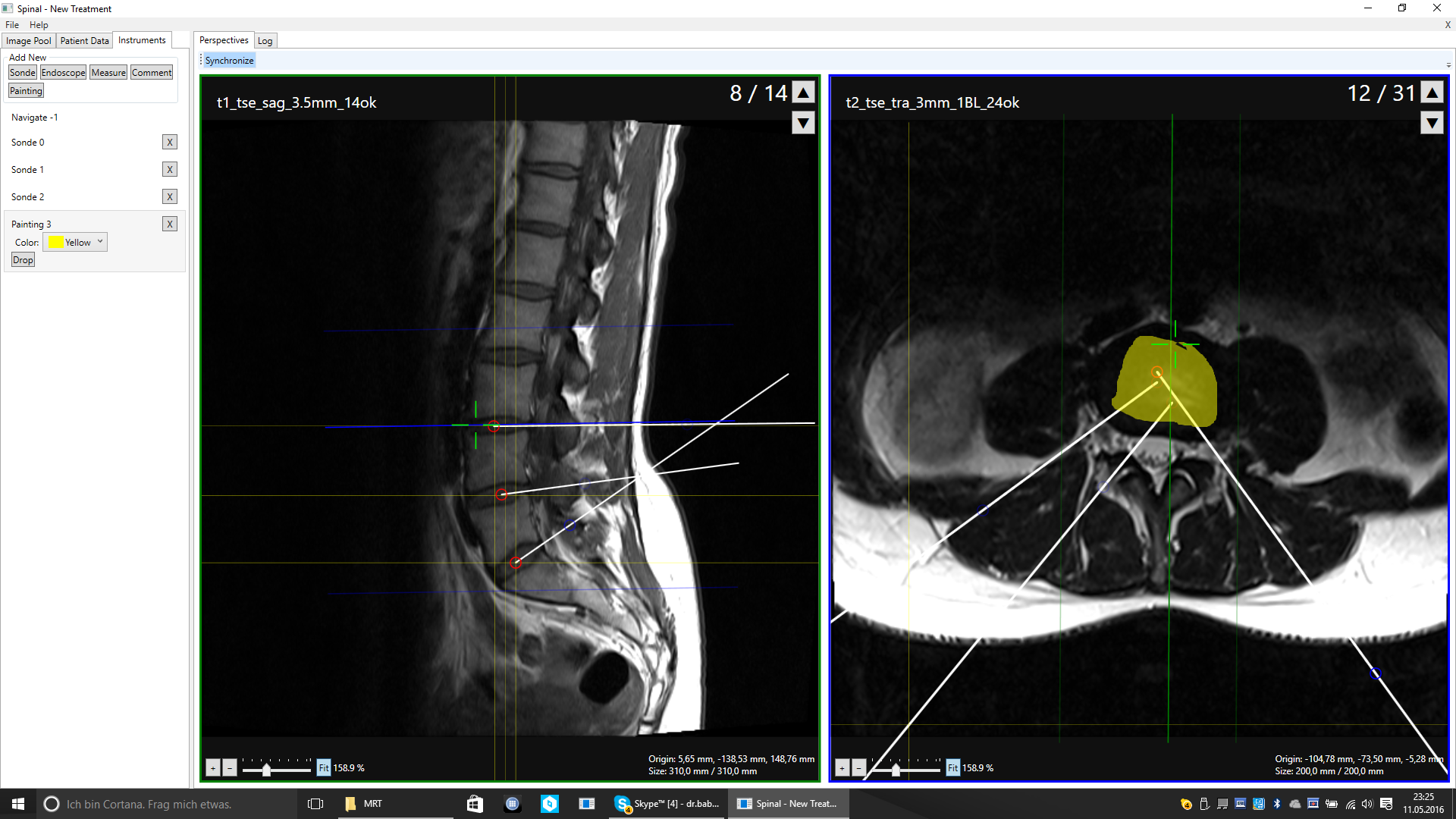Zoom out on transversal view with minus
Screen dimensions: 1456x819
[x=859, y=768]
